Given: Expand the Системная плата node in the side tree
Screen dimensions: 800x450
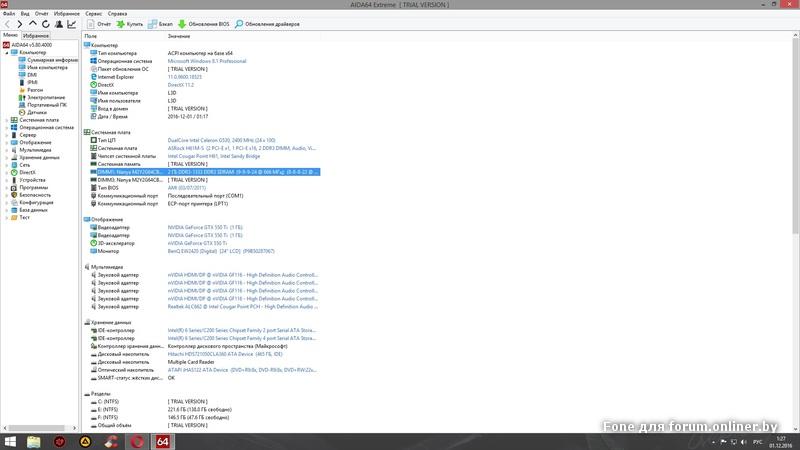Looking at the screenshot, I should tap(7, 120).
